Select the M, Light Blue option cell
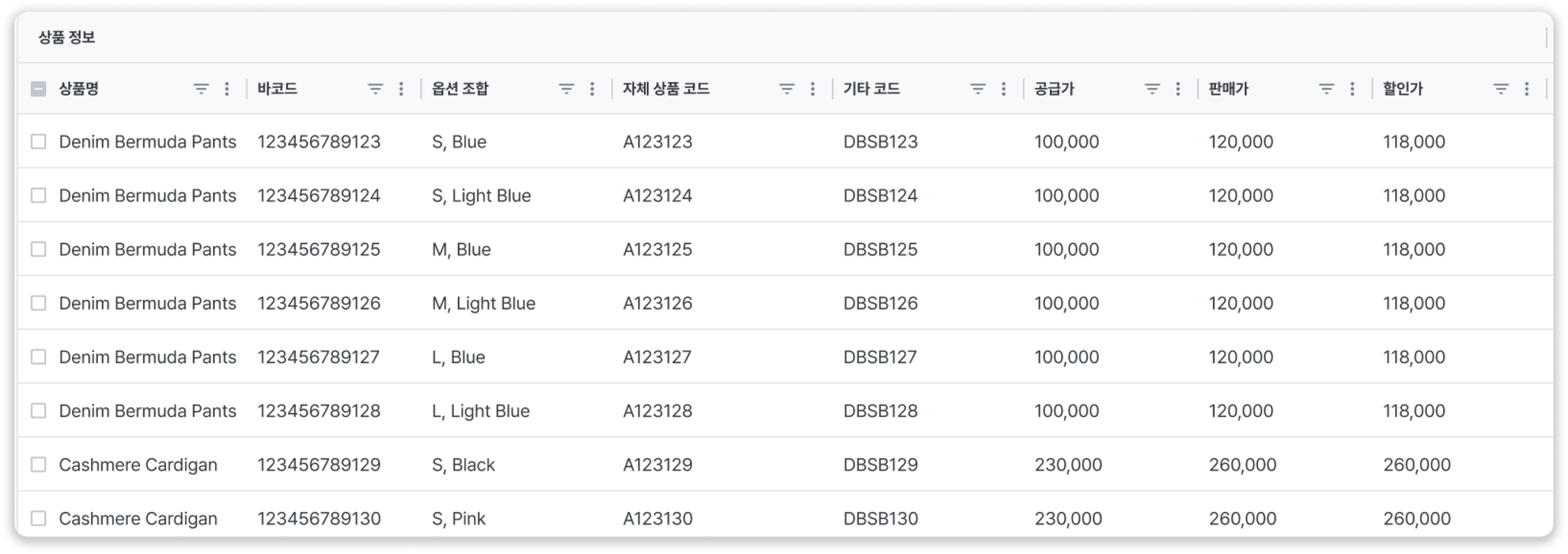This screenshot has height=554, width=1568. click(483, 304)
